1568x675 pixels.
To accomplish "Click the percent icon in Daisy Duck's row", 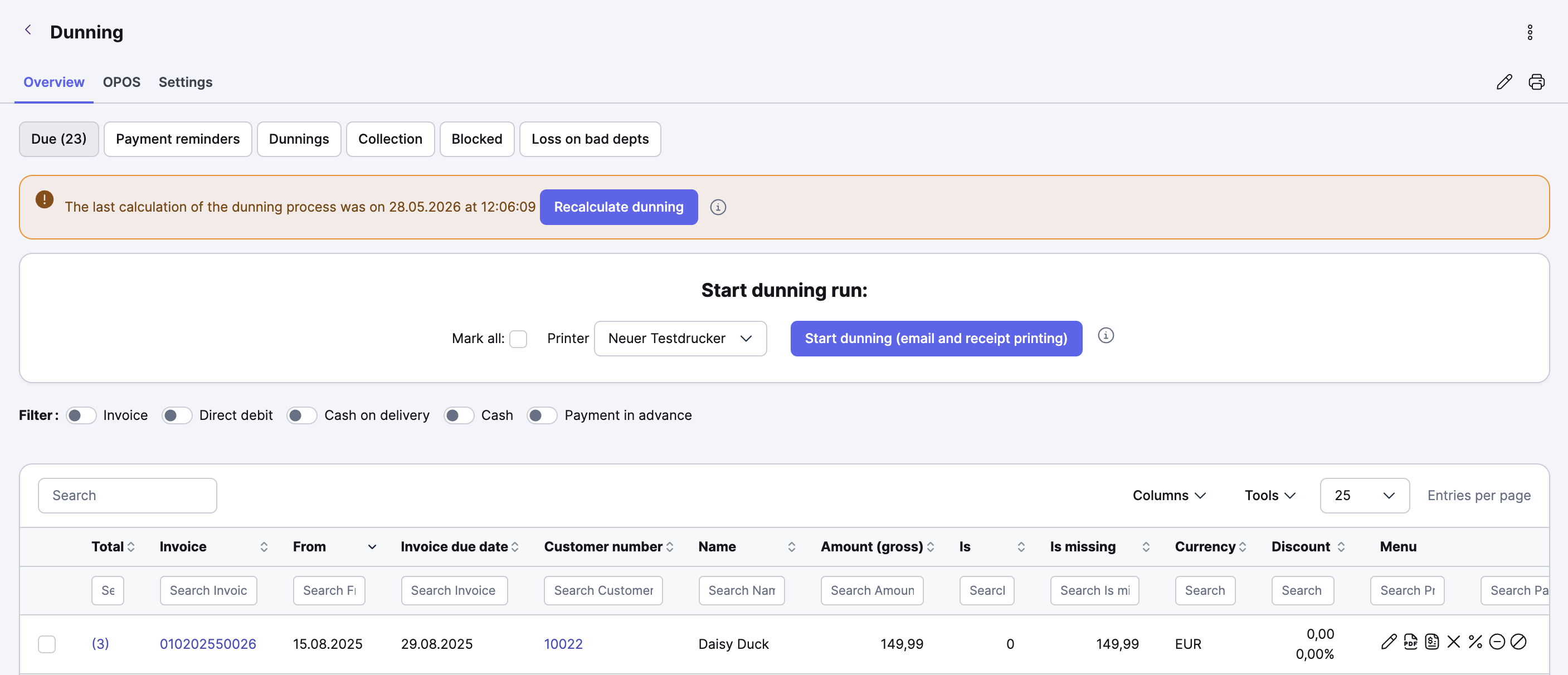I will [x=1475, y=642].
